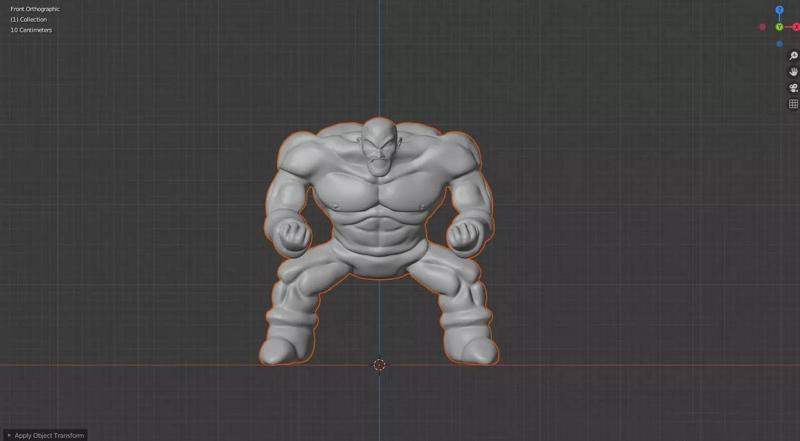The height and width of the screenshot is (441, 800).
Task: Click the green Y axis gizmo handle
Action: [779, 27]
